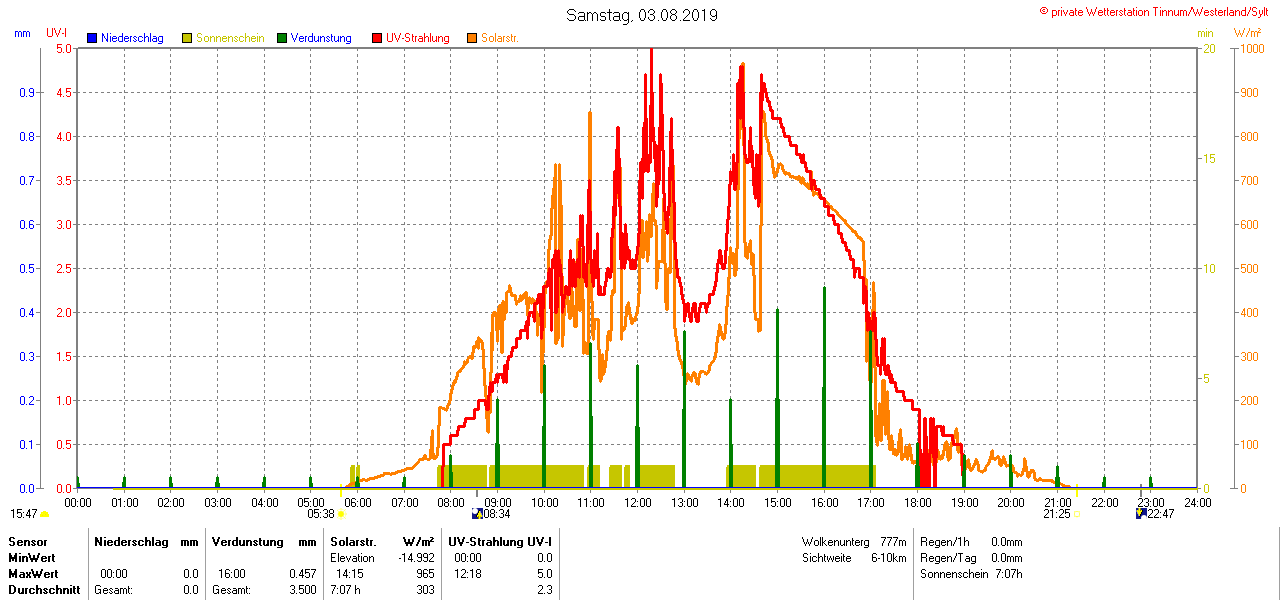The width and height of the screenshot is (1280, 600).
Task: Click the 2.5 label on red UV axis
Action: (x=63, y=268)
